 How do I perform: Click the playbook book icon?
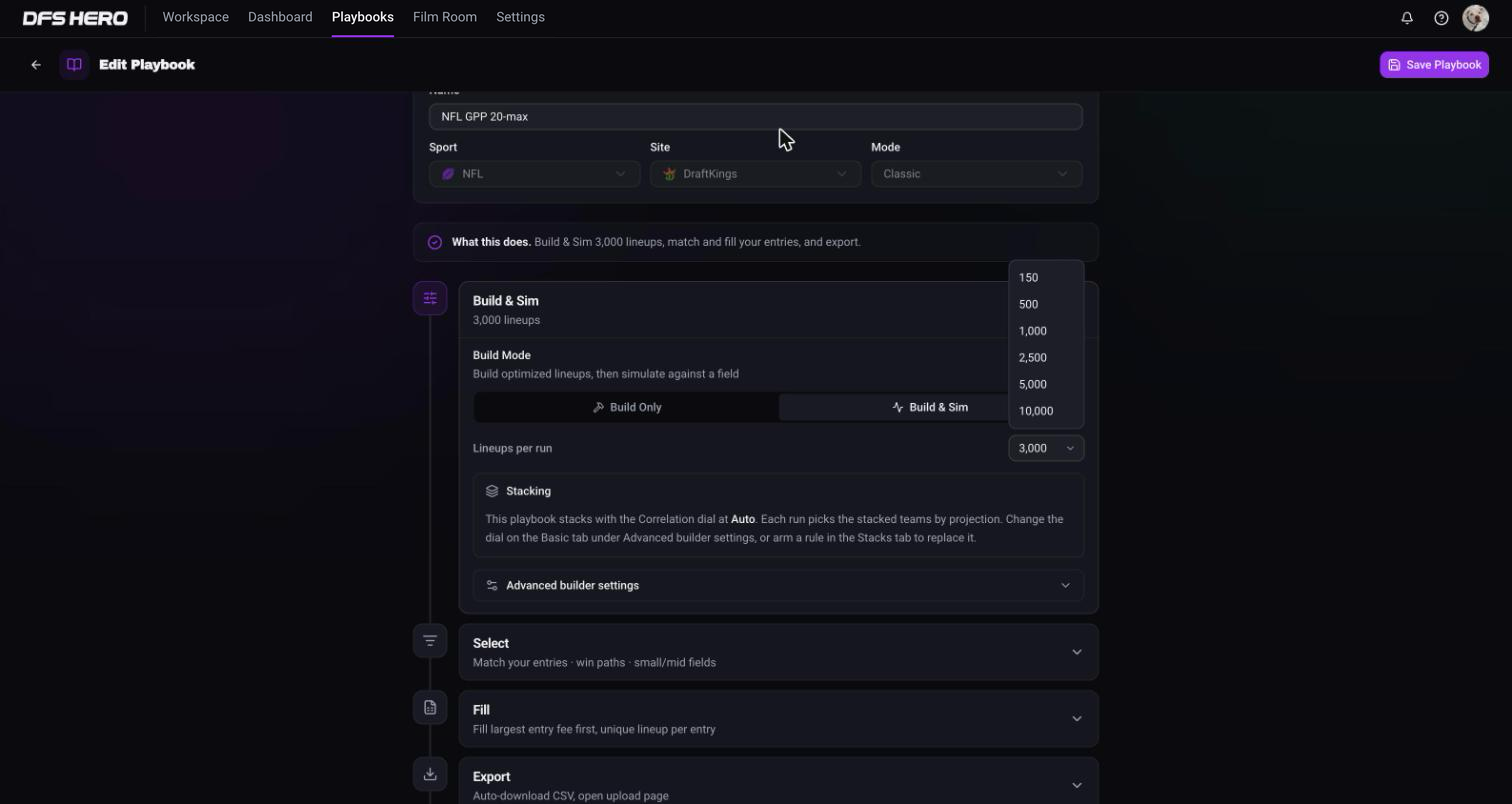[x=74, y=65]
